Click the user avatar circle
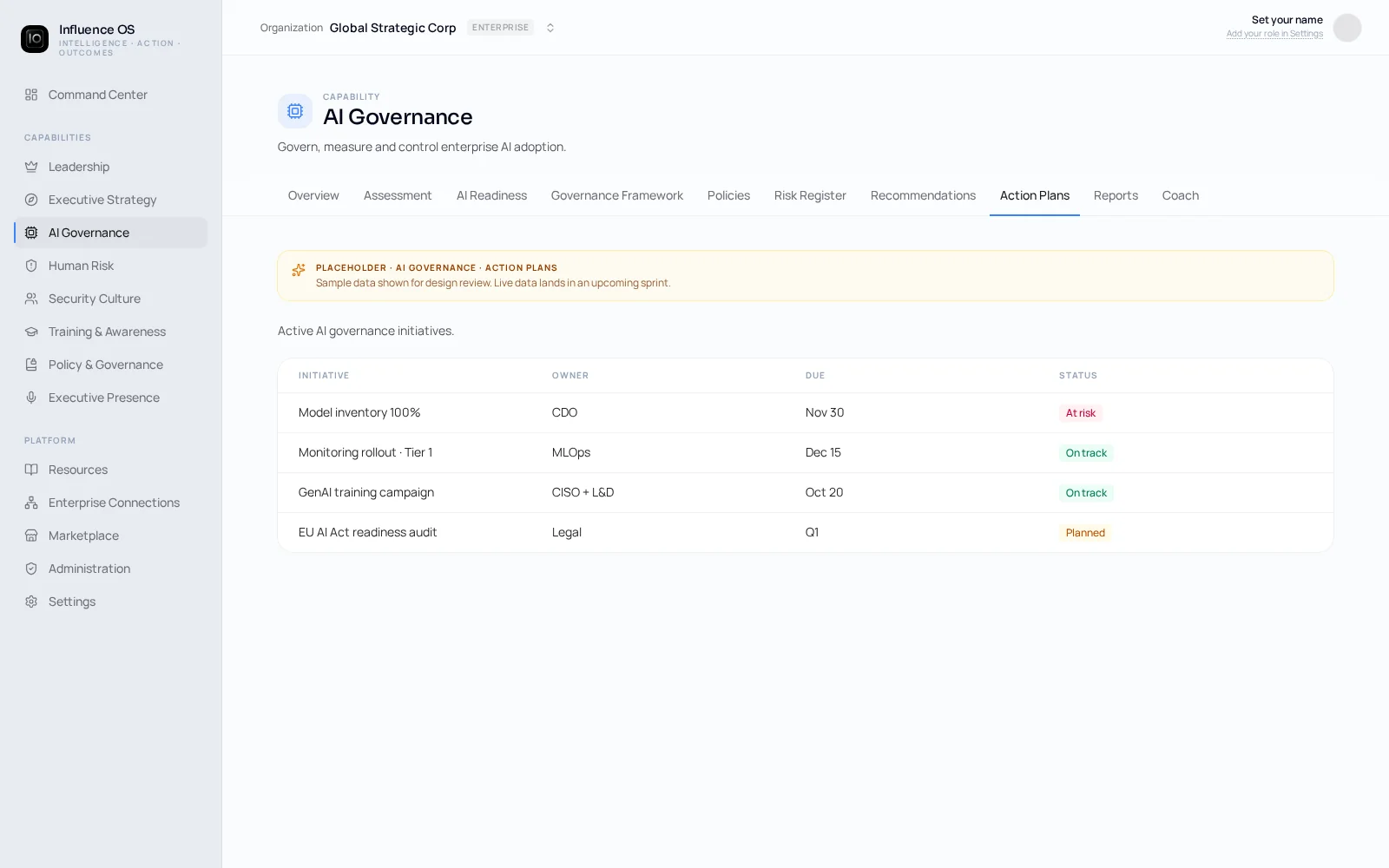Screen dimensions: 1389x868 click(1347, 28)
